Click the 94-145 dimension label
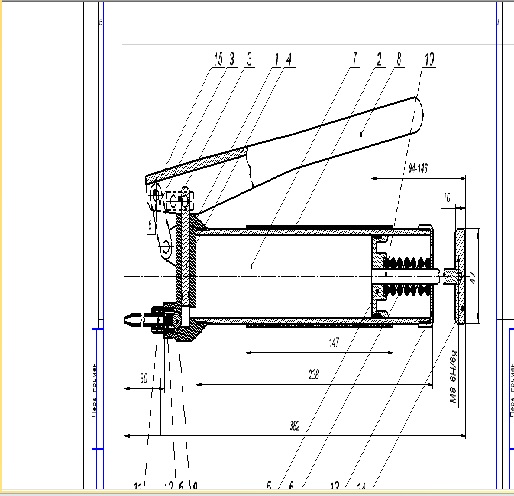Image resolution: width=514 pixels, height=496 pixels. click(x=418, y=168)
